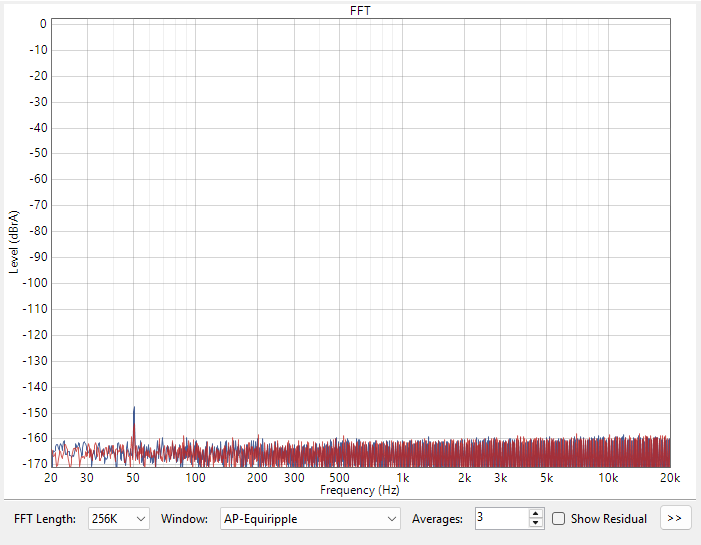Screen dimensions: 701x545
Task: Click the >> expand button
Action: pos(675,518)
